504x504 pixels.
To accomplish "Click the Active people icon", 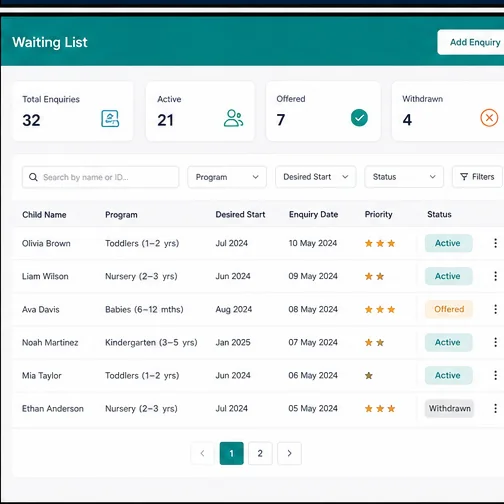I will pyautogui.click(x=233, y=118).
